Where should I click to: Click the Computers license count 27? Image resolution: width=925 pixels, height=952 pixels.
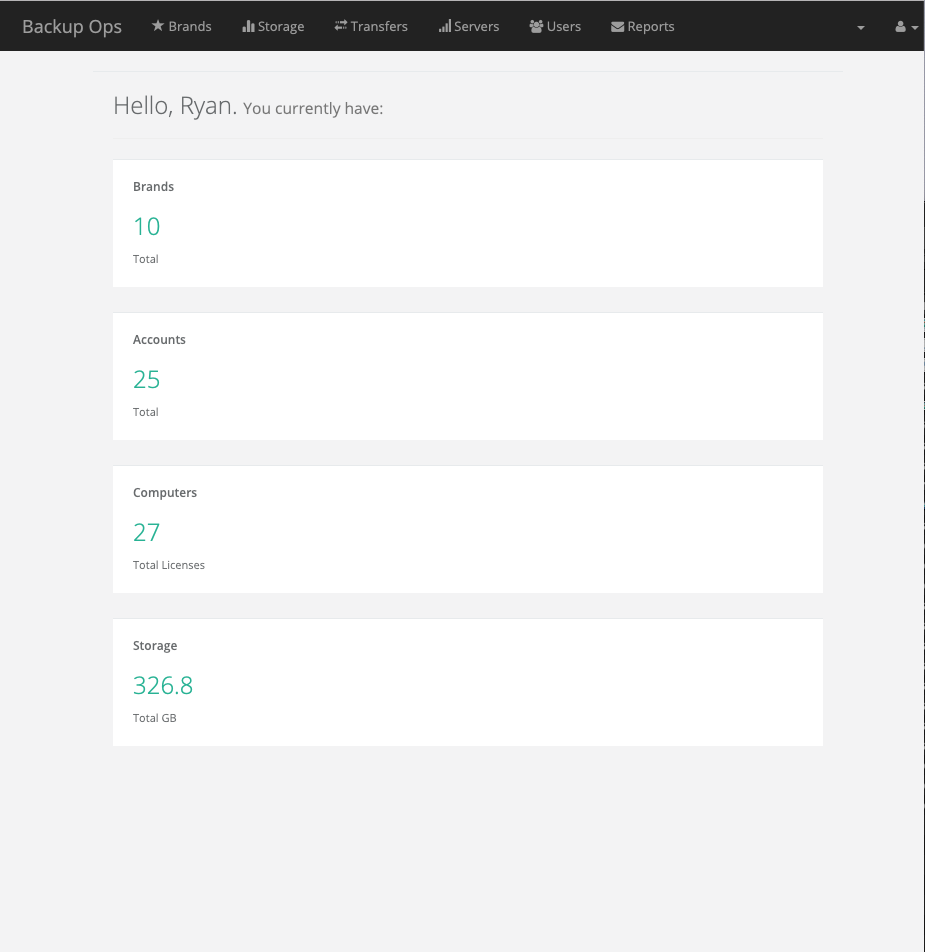point(146,532)
